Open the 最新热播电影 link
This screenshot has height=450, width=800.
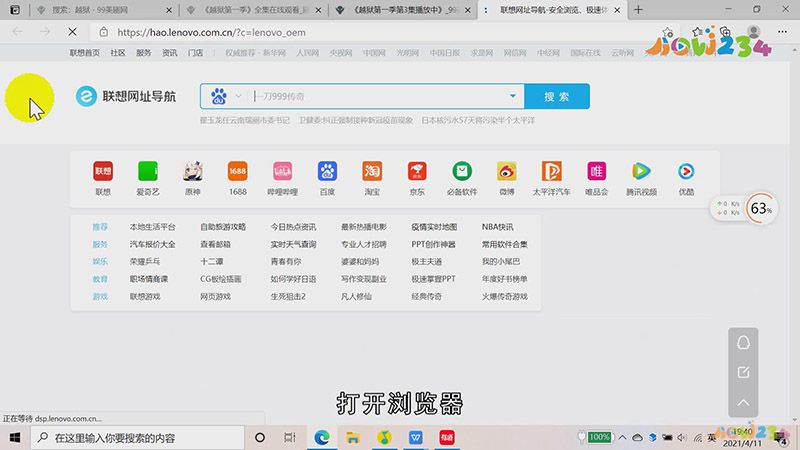point(364,227)
